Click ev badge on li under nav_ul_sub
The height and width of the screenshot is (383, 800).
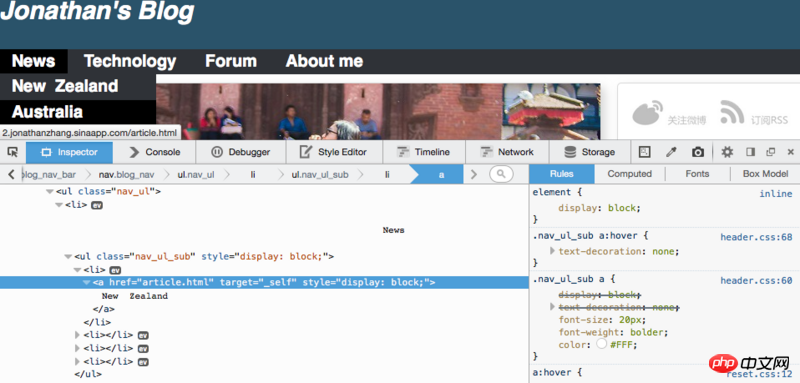115,270
